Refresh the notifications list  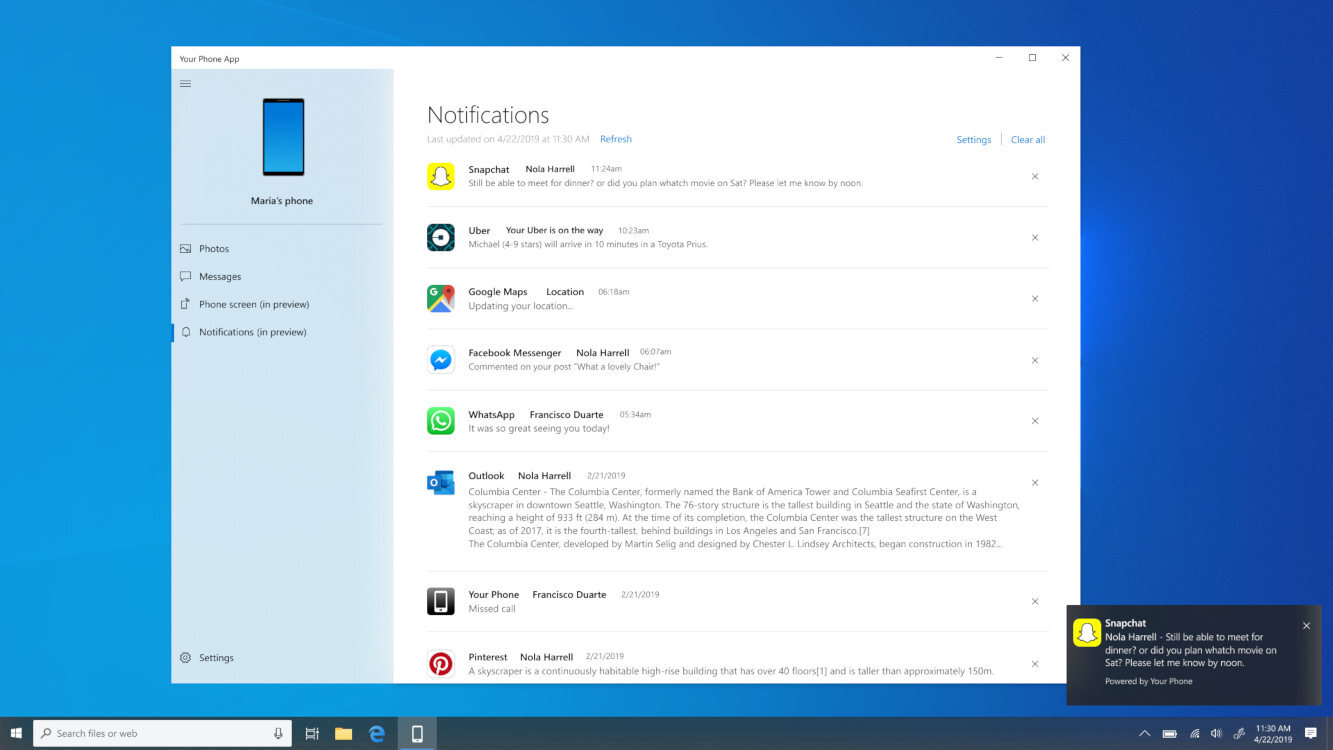pos(616,139)
